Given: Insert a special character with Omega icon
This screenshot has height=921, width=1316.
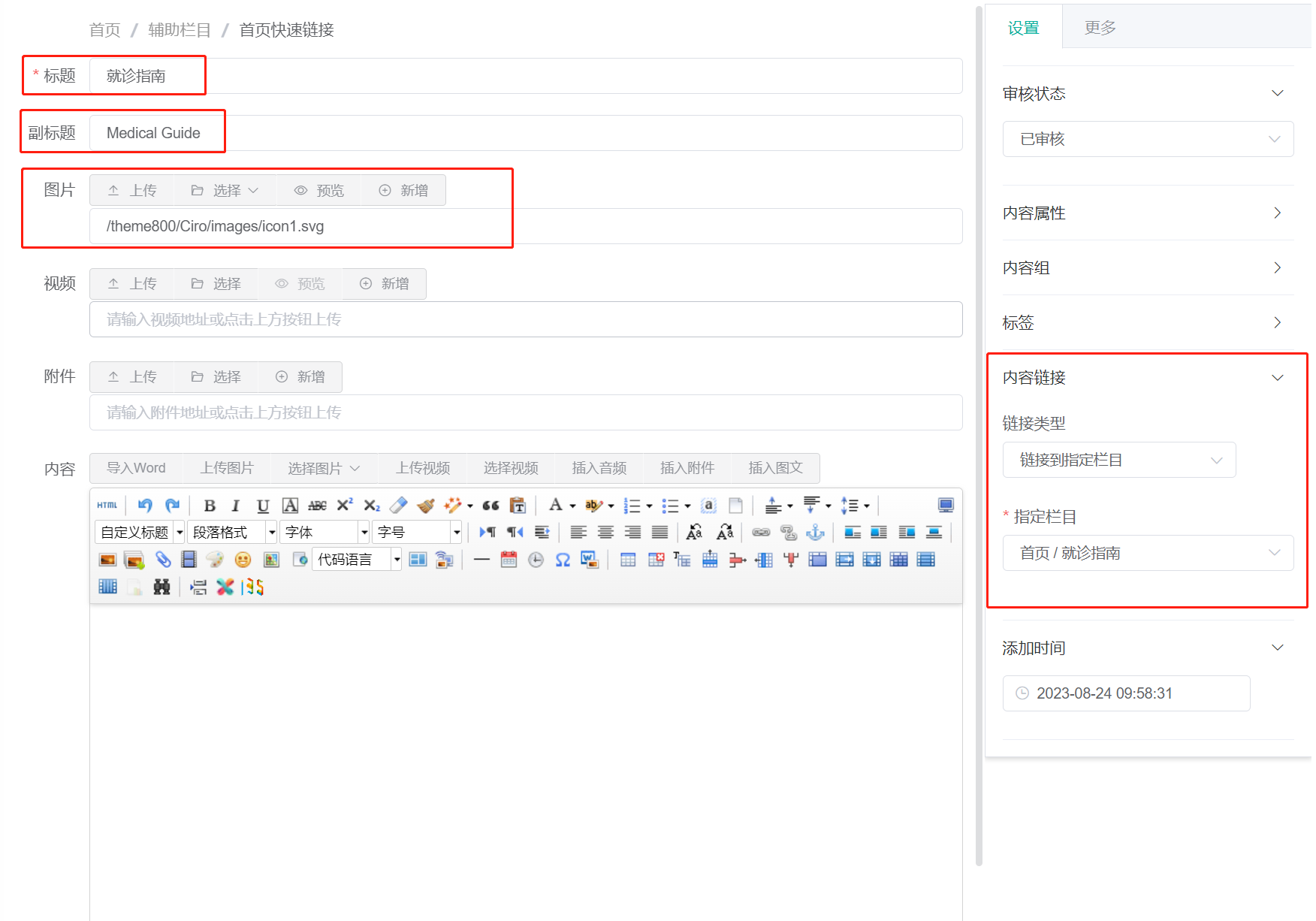Looking at the screenshot, I should click(563, 559).
